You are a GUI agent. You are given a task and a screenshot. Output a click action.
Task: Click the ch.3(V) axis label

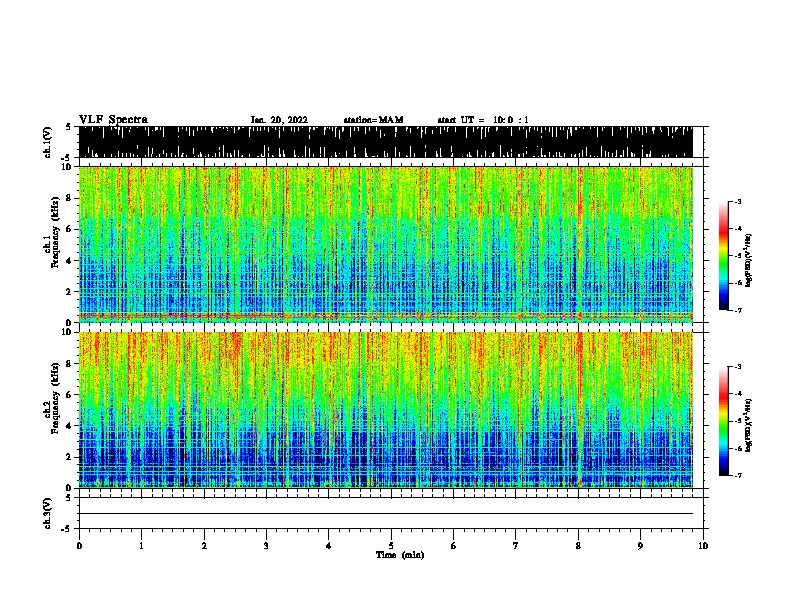tap(48, 513)
